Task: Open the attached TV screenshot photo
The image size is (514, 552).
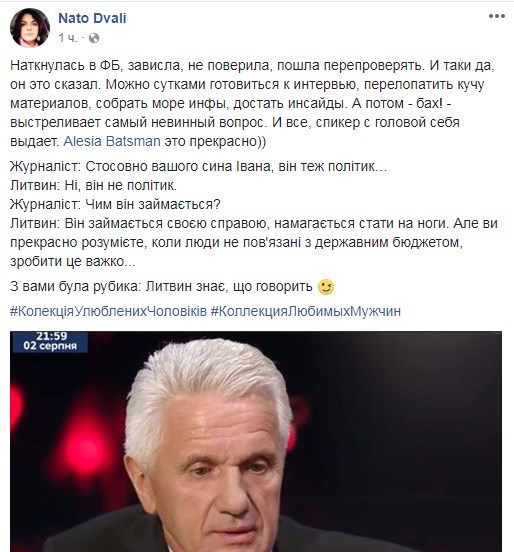Action: (x=256, y=441)
